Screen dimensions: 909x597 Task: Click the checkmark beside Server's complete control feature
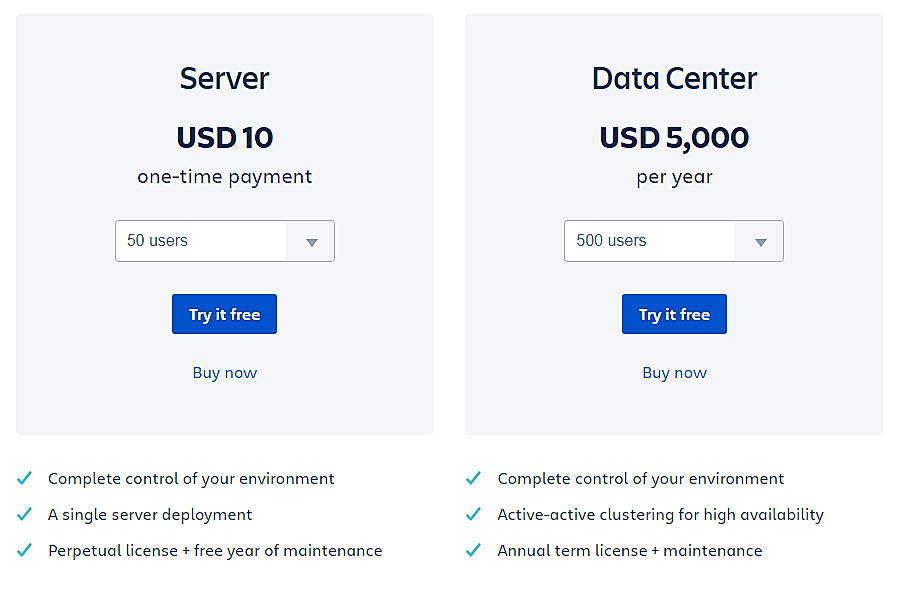[x=25, y=478]
